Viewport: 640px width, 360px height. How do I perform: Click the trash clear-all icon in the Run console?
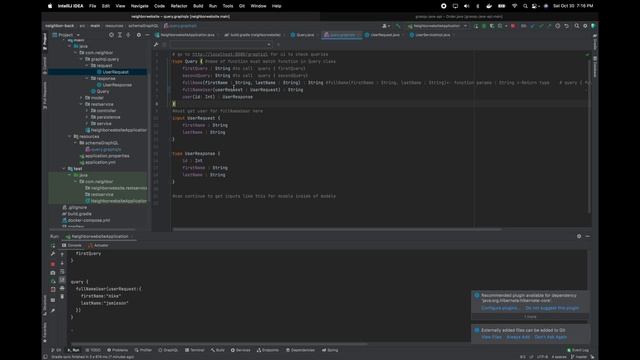[62, 297]
